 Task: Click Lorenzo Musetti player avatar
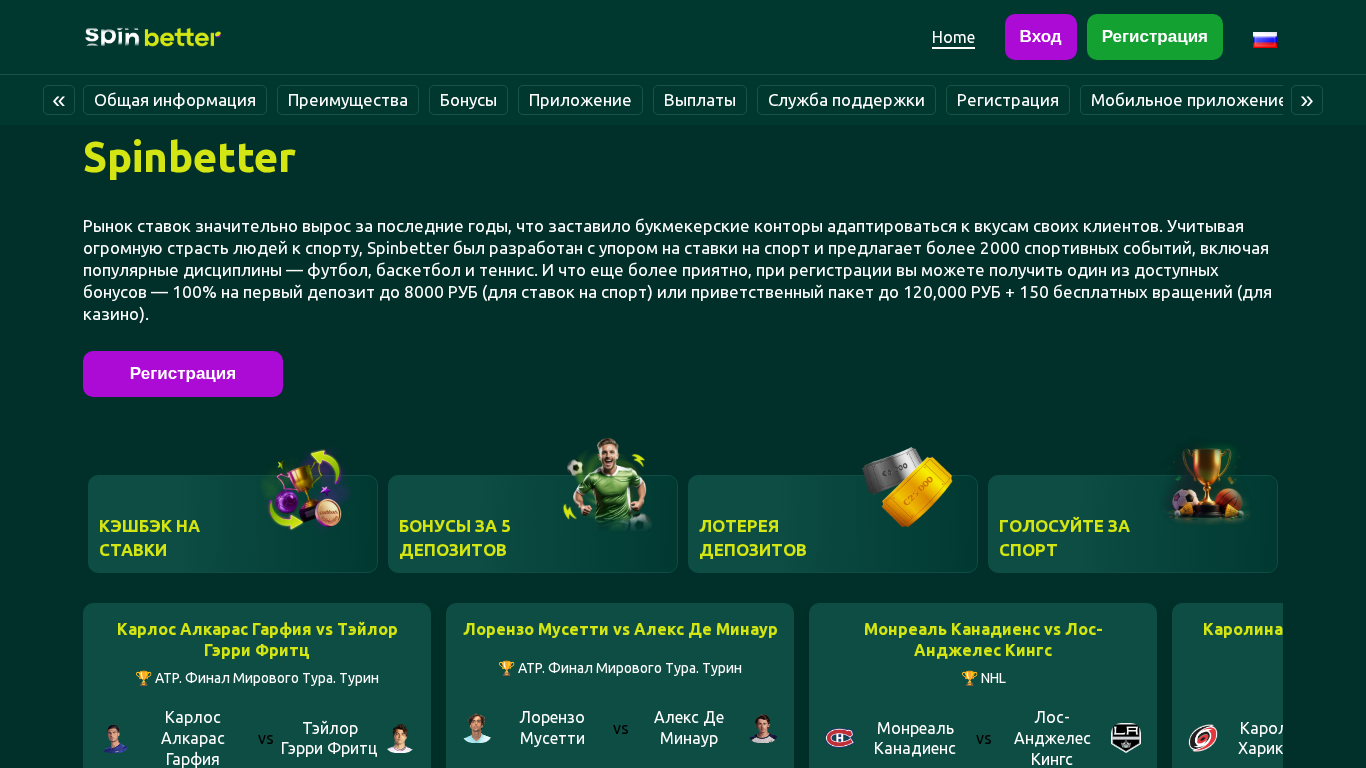pos(477,728)
